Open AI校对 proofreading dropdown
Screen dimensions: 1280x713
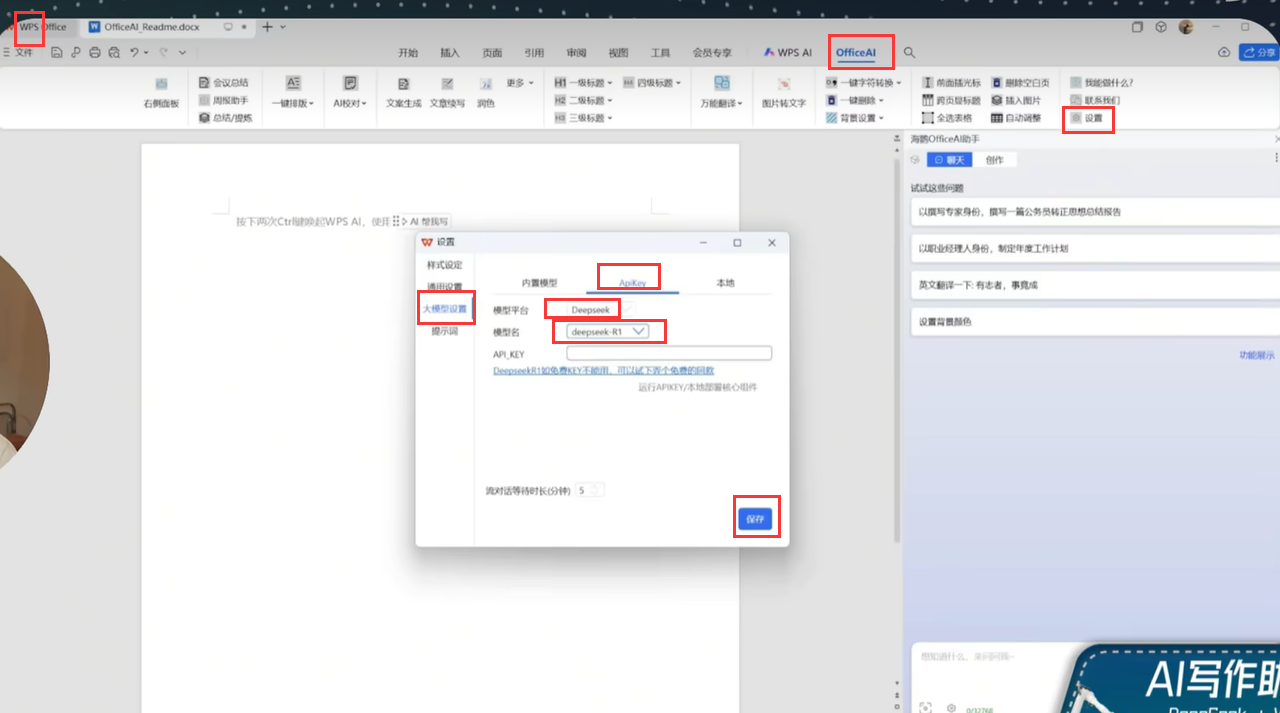pyautogui.click(x=350, y=93)
